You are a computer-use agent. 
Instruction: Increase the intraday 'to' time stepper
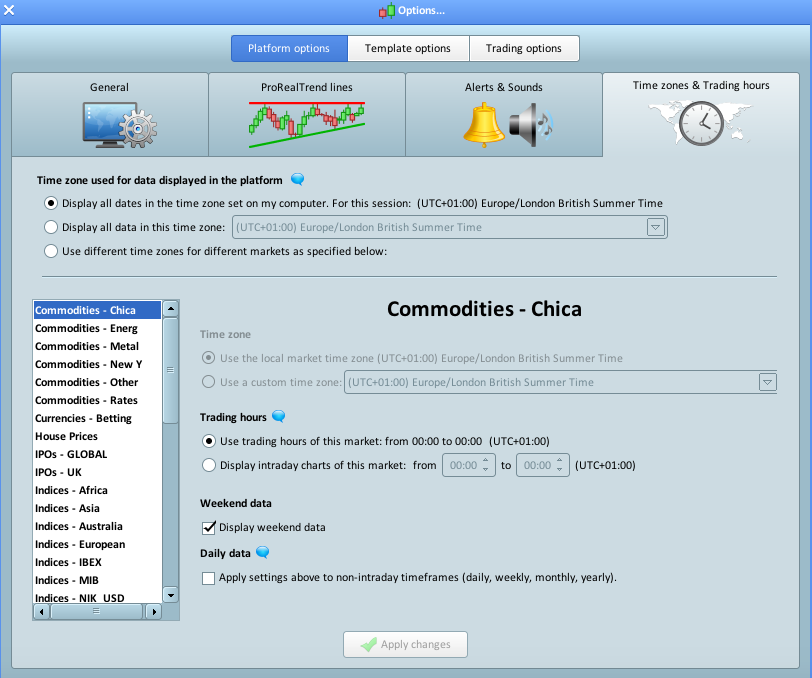pyautogui.click(x=559, y=460)
